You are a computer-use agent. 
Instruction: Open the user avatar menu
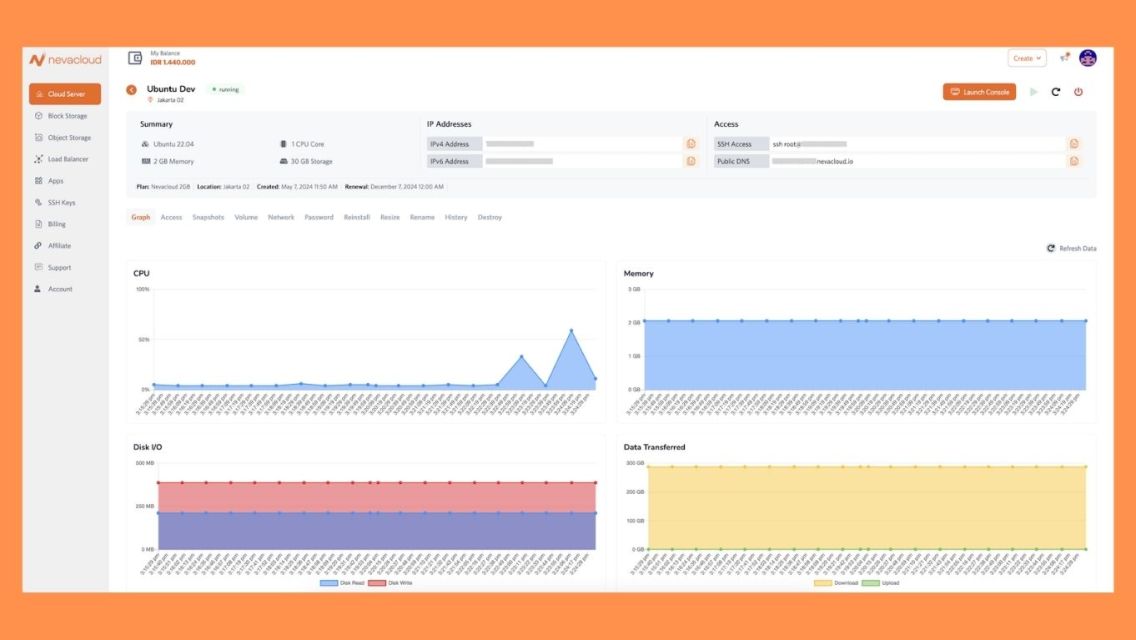(1087, 58)
